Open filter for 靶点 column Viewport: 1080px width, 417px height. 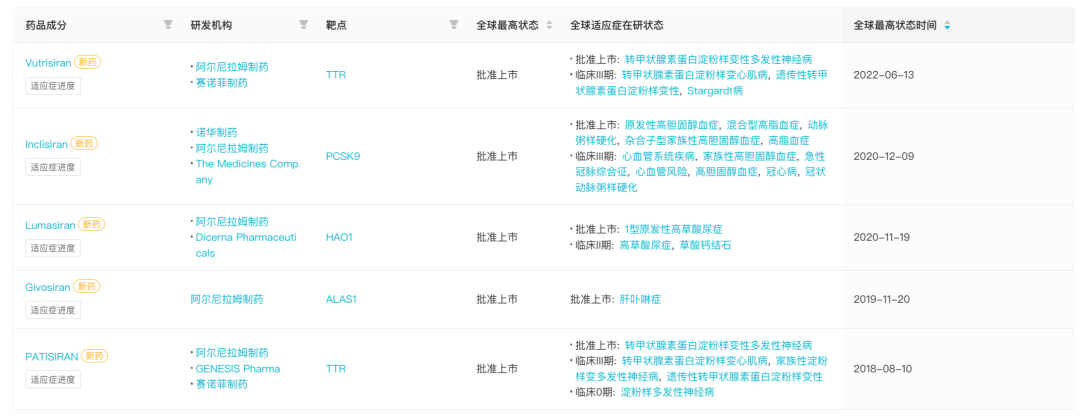coord(454,25)
